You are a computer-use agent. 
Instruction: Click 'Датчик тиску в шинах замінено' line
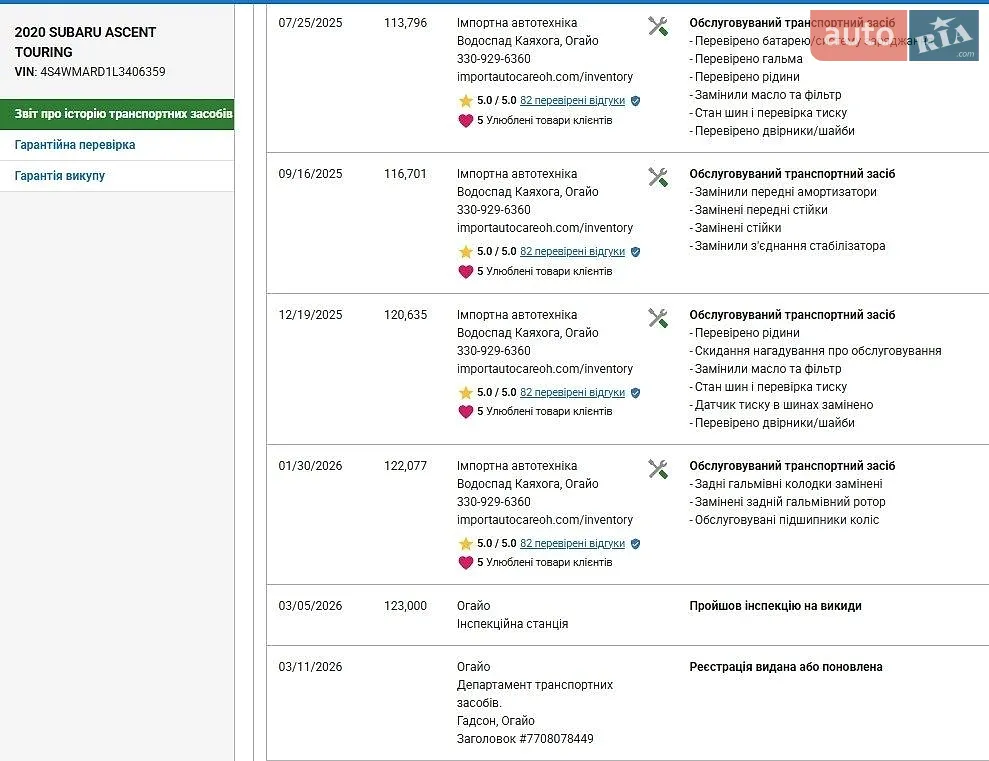pyautogui.click(x=781, y=405)
